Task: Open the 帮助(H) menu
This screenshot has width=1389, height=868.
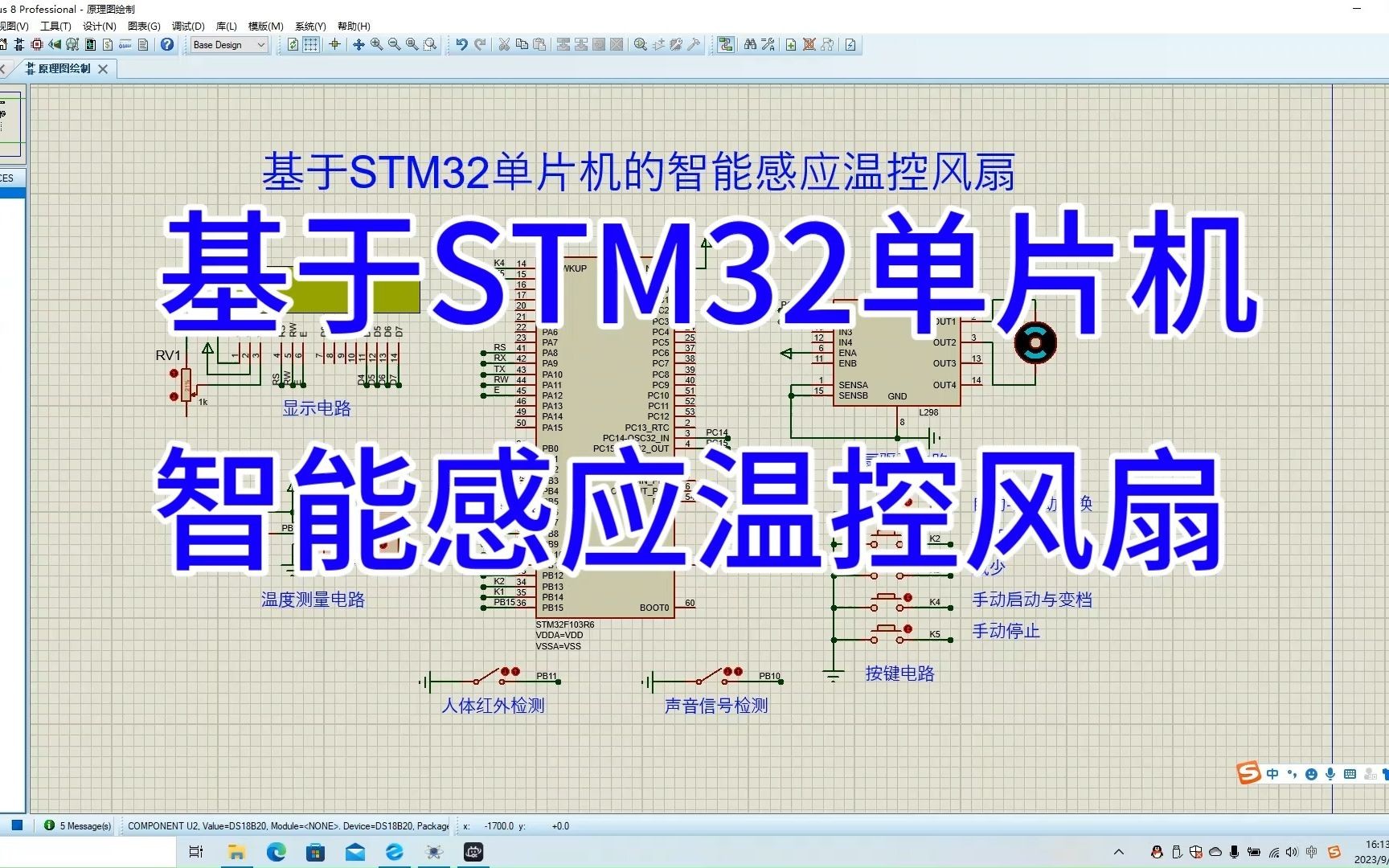Action: click(x=354, y=26)
